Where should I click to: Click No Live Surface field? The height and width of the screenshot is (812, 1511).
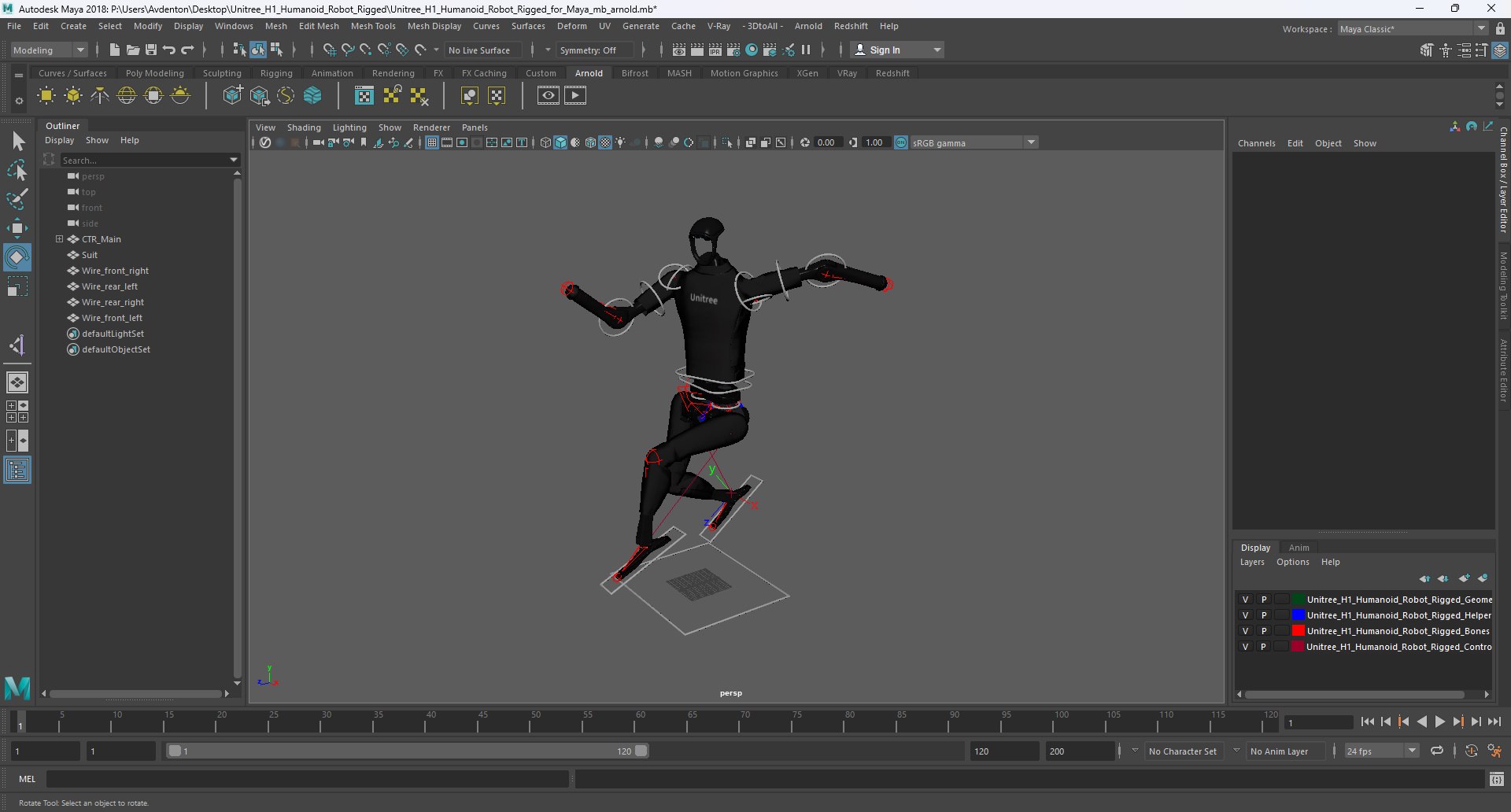click(x=482, y=50)
